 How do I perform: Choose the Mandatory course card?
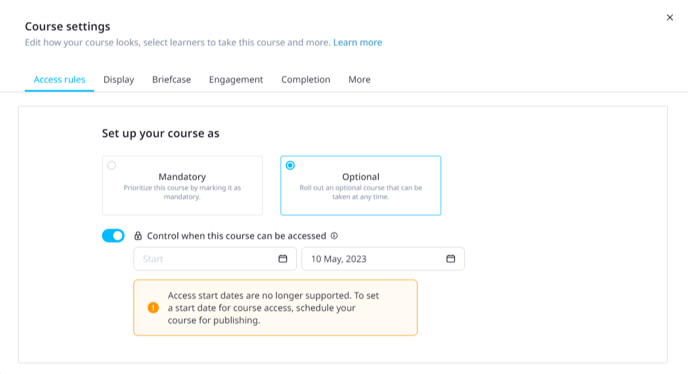click(182, 185)
